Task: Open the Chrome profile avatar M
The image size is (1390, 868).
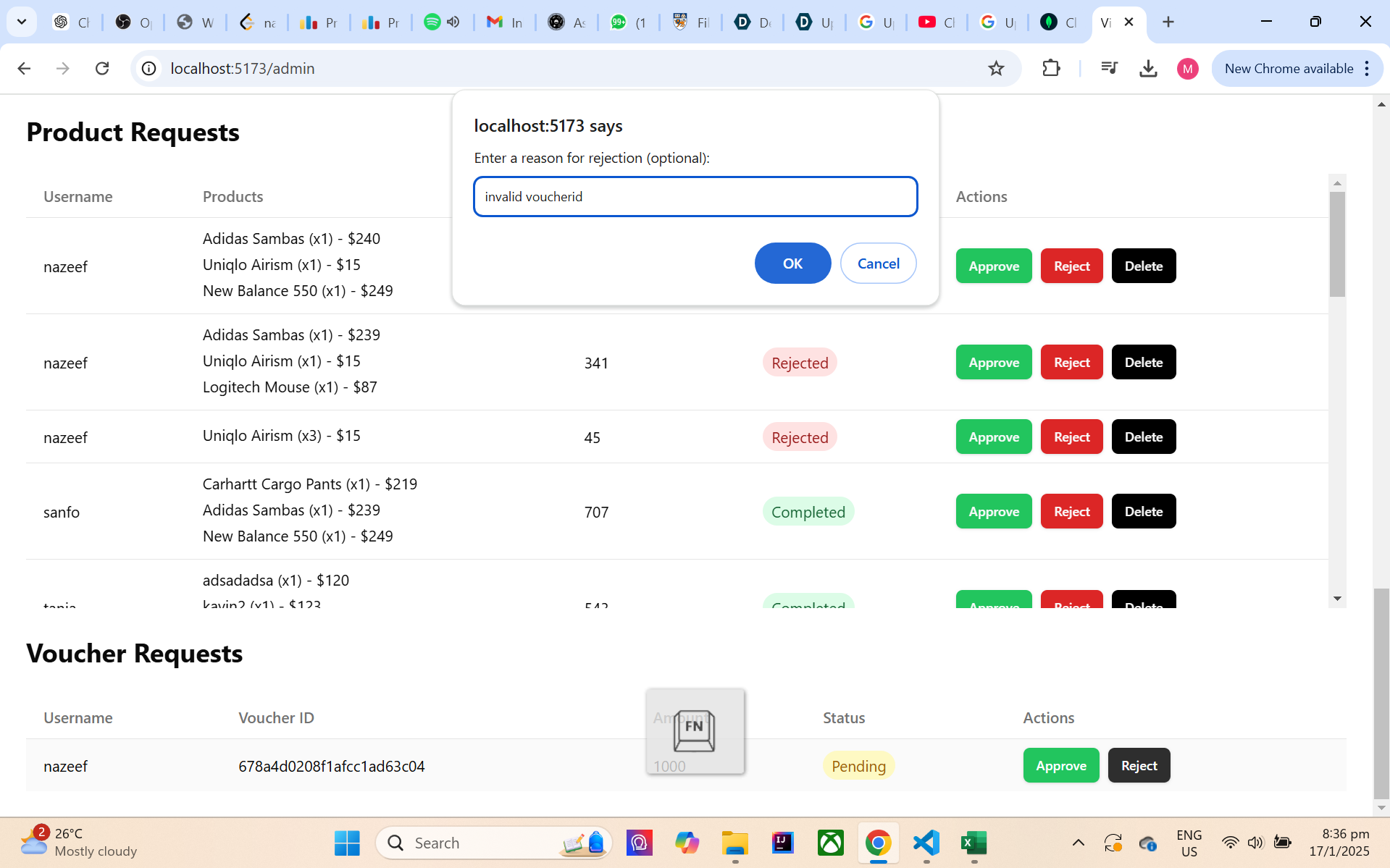Action: pyautogui.click(x=1187, y=69)
